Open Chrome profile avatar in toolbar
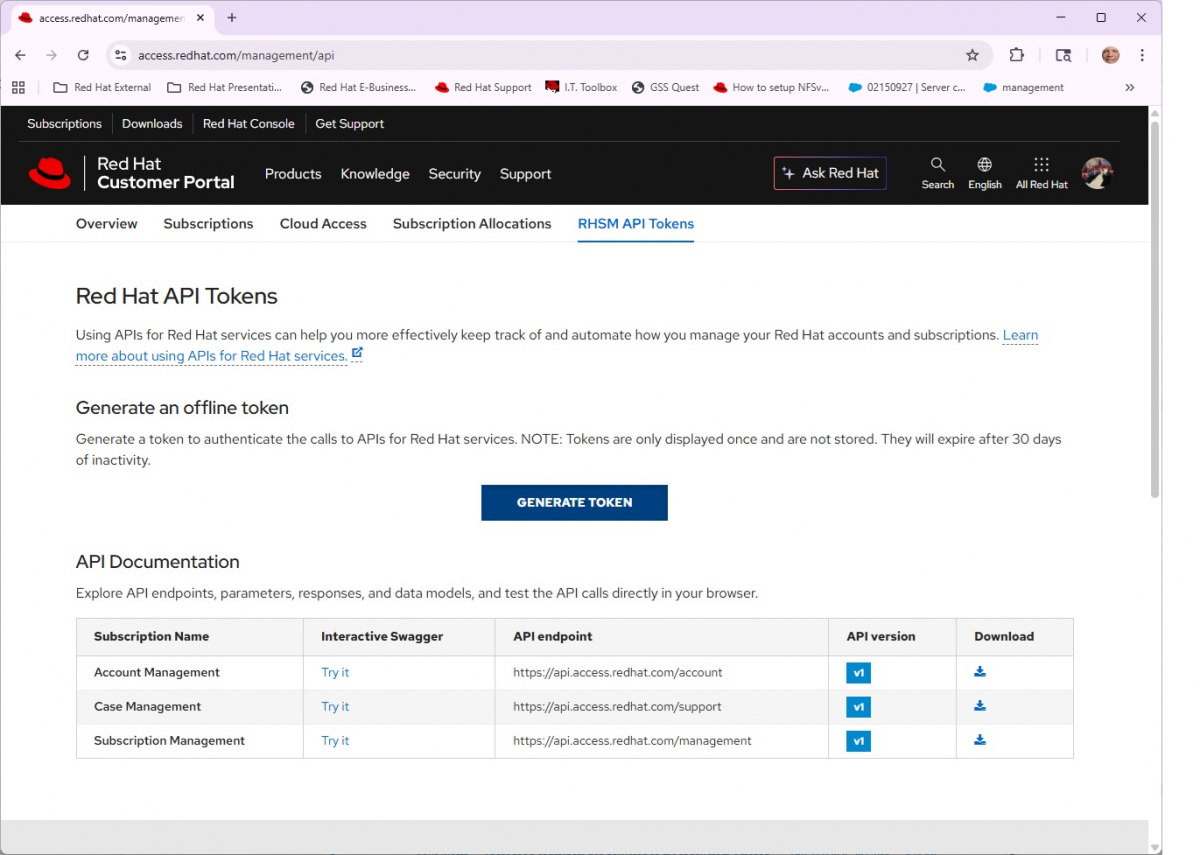Image resolution: width=1200 pixels, height=855 pixels. click(1110, 55)
